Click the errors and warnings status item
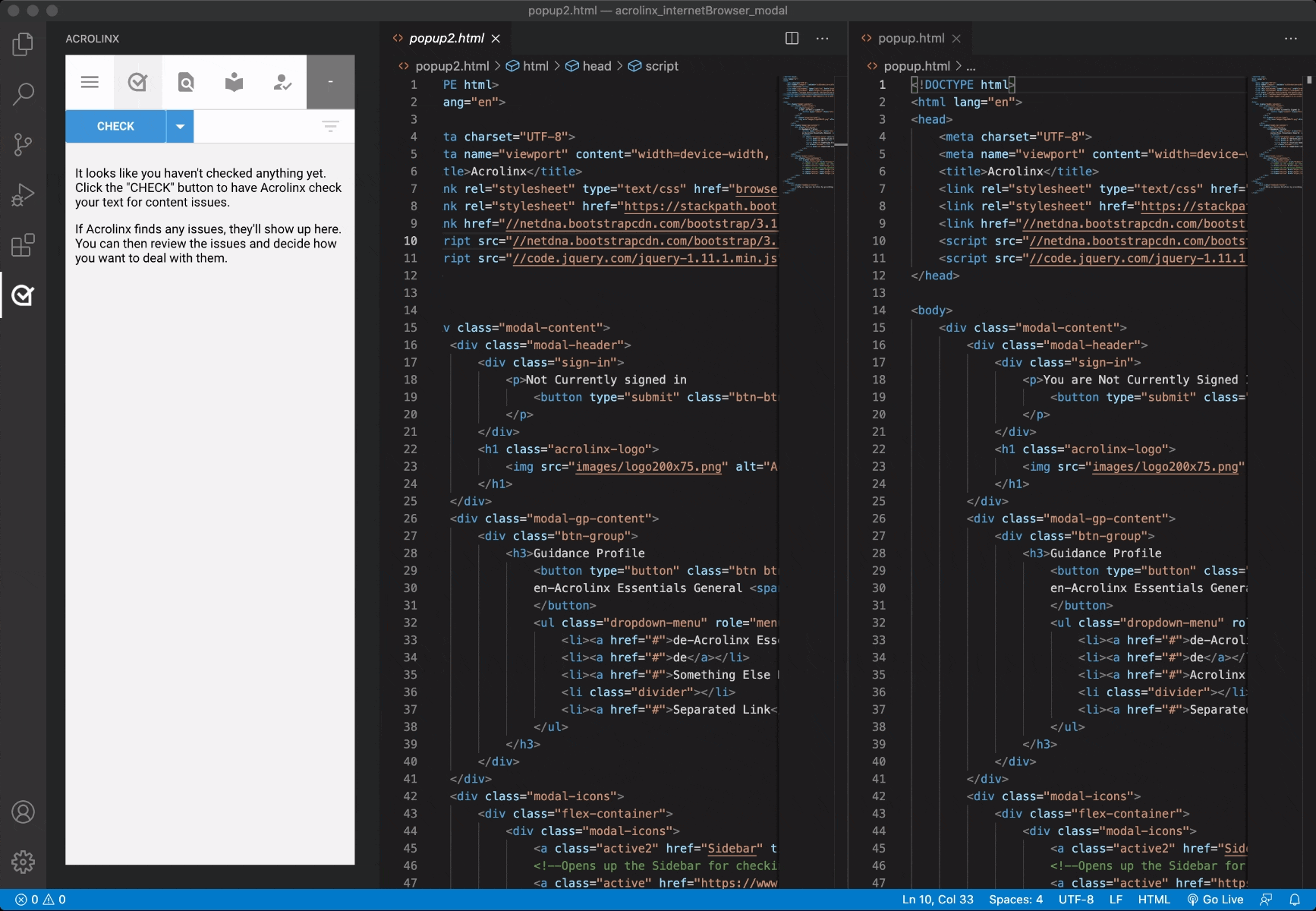Screen dimensions: 1316x911 point(41,900)
